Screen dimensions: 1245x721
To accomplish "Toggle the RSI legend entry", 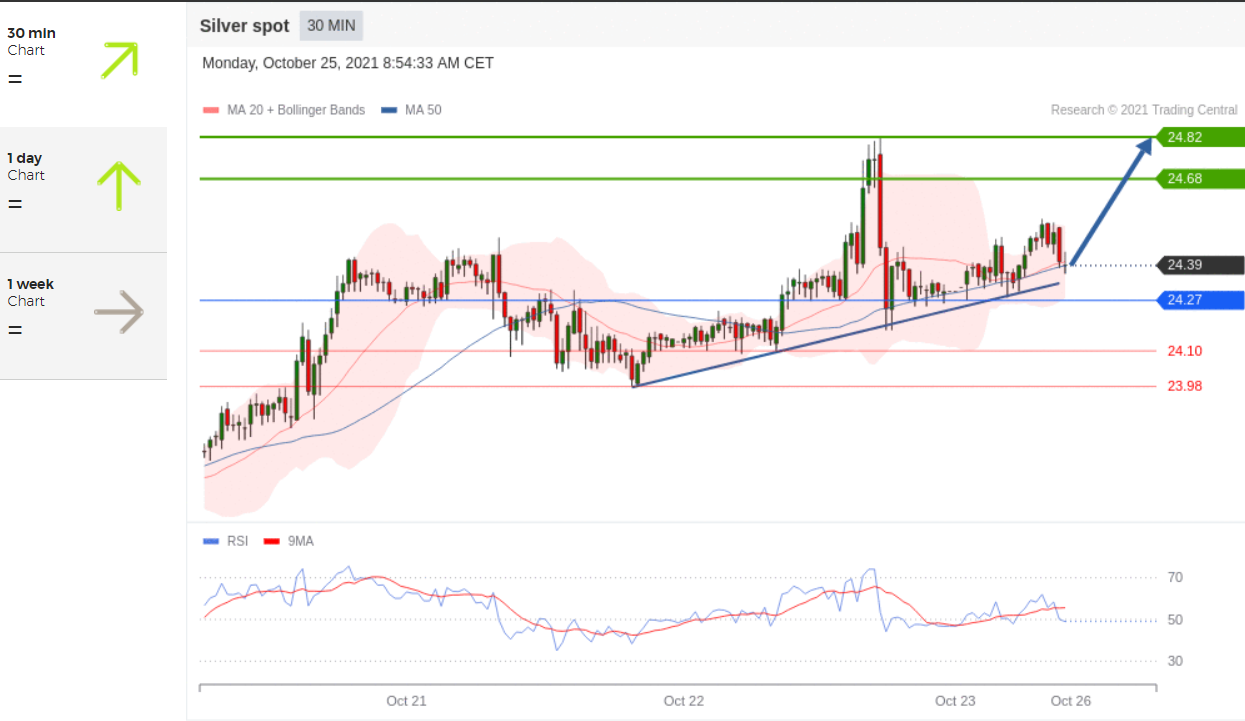I will [225, 541].
